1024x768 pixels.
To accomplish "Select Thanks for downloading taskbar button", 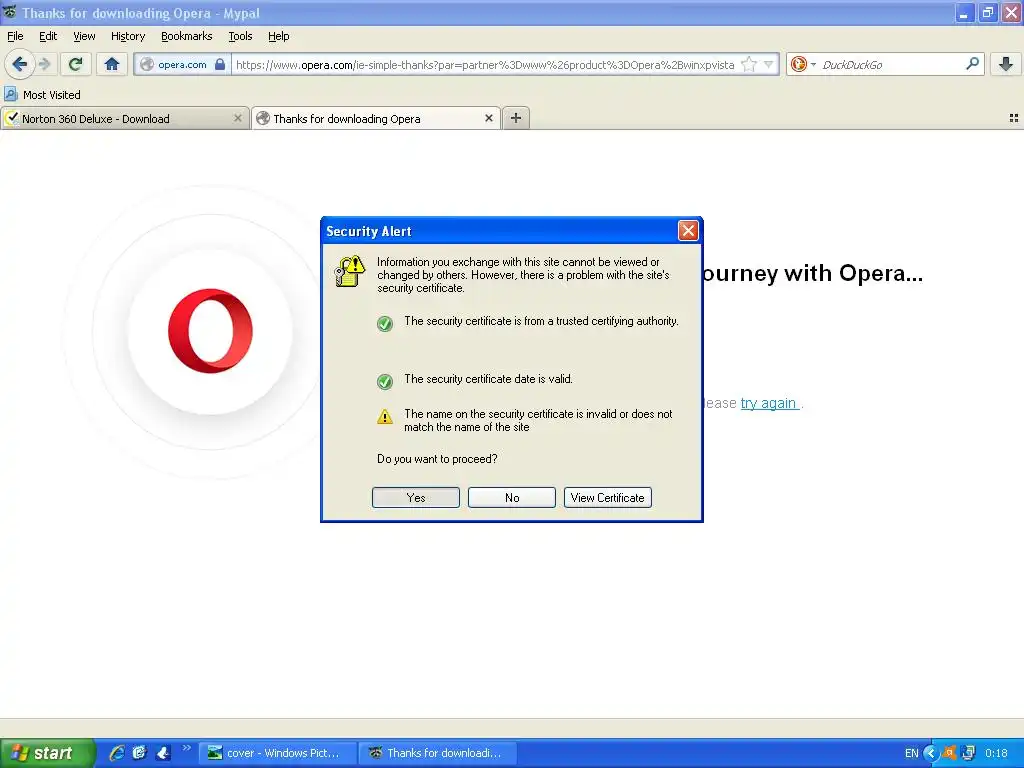I will (x=438, y=753).
